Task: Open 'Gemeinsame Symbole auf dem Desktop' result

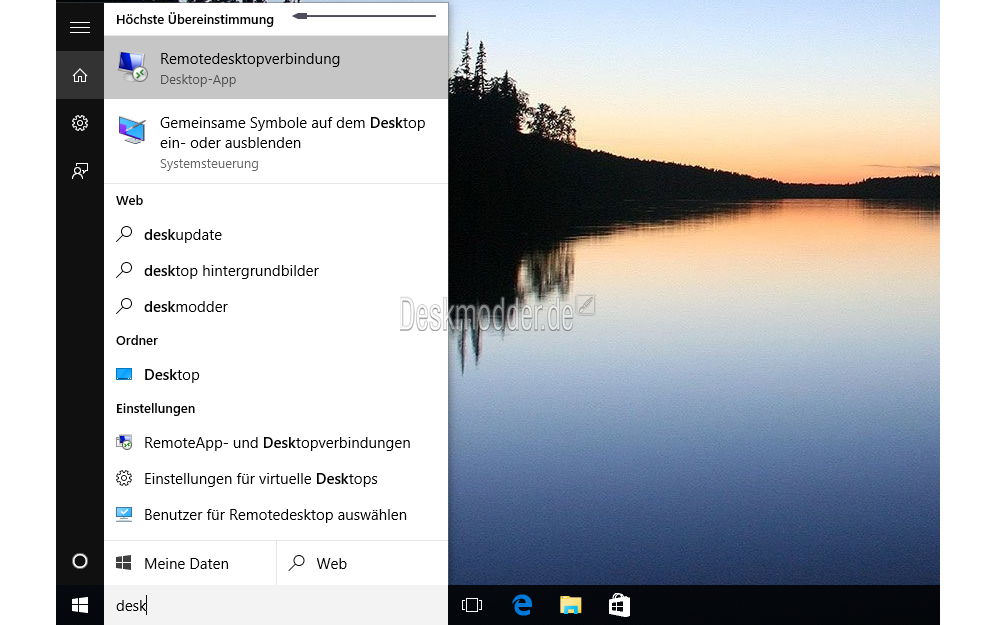Action: pyautogui.click(x=276, y=142)
